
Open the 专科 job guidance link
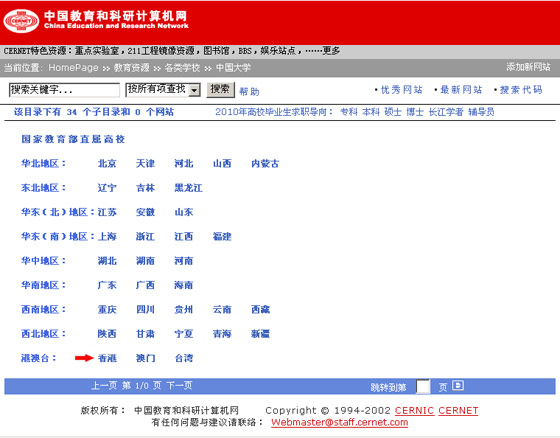coord(349,112)
